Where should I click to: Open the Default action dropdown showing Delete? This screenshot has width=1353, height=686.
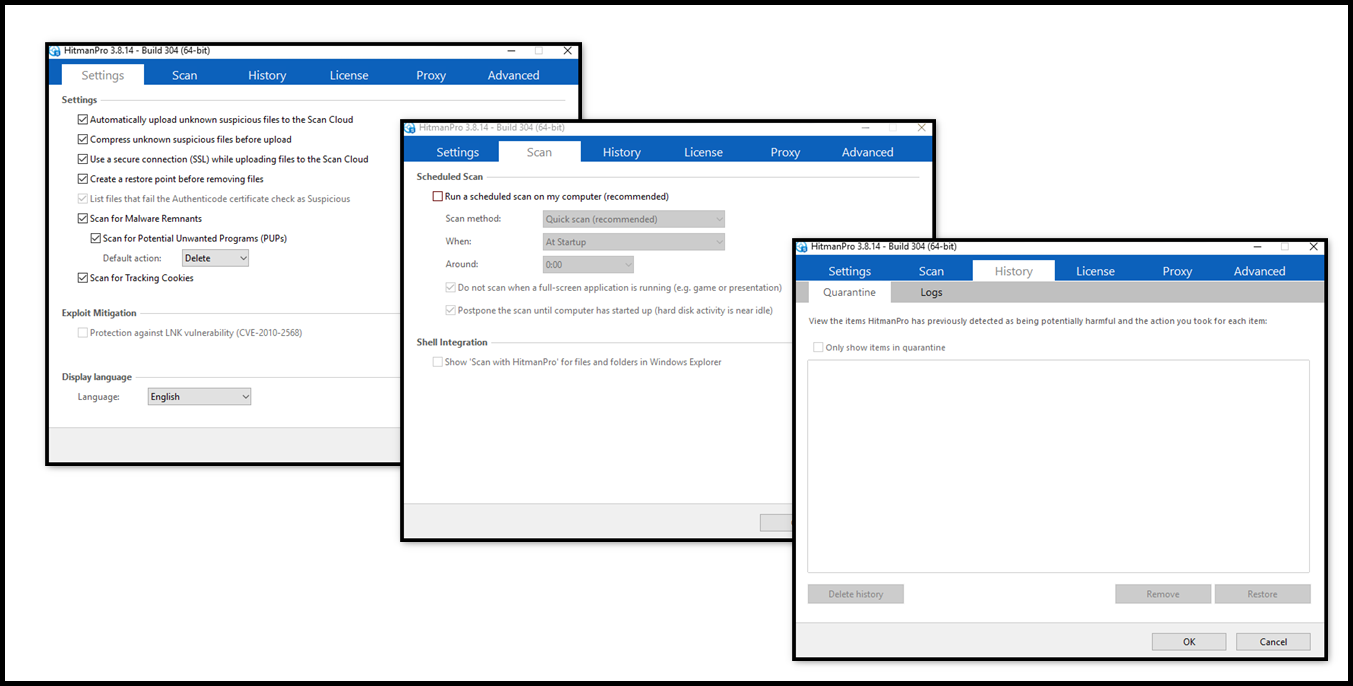(x=215, y=258)
